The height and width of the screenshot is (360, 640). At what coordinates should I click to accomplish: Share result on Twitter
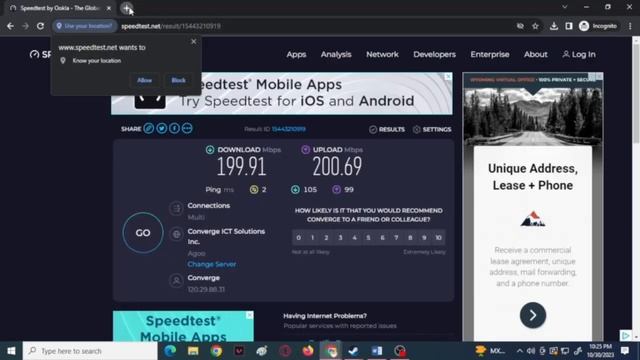(x=162, y=129)
